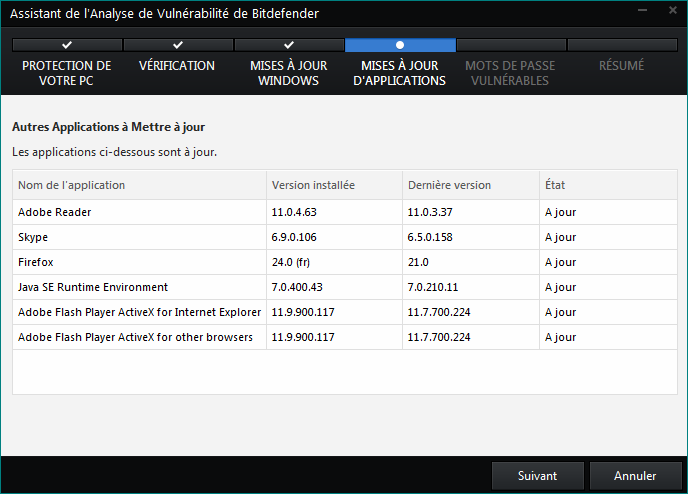Sort by Dernière version column header
Image resolution: width=688 pixels, height=494 pixels.
(471, 185)
